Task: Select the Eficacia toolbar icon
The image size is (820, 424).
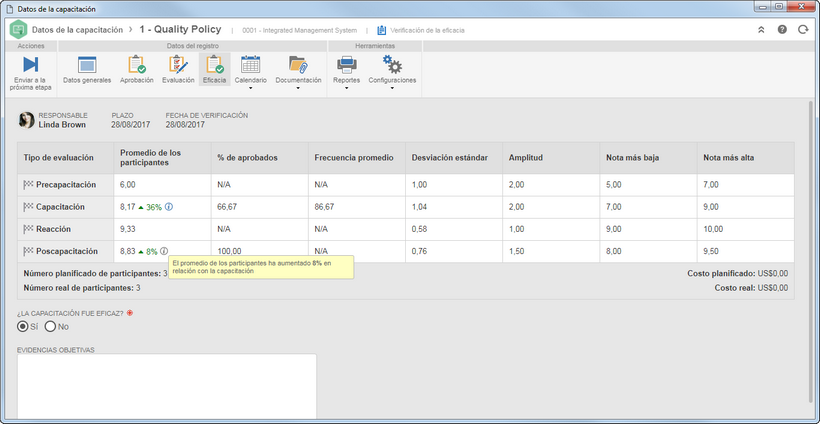Action: click(214, 64)
